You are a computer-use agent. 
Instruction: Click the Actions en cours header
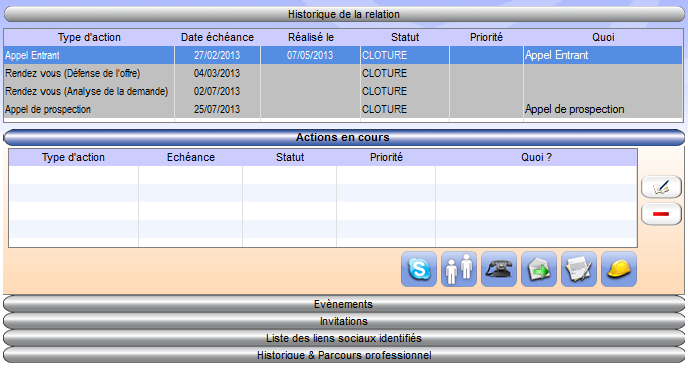(x=344, y=137)
